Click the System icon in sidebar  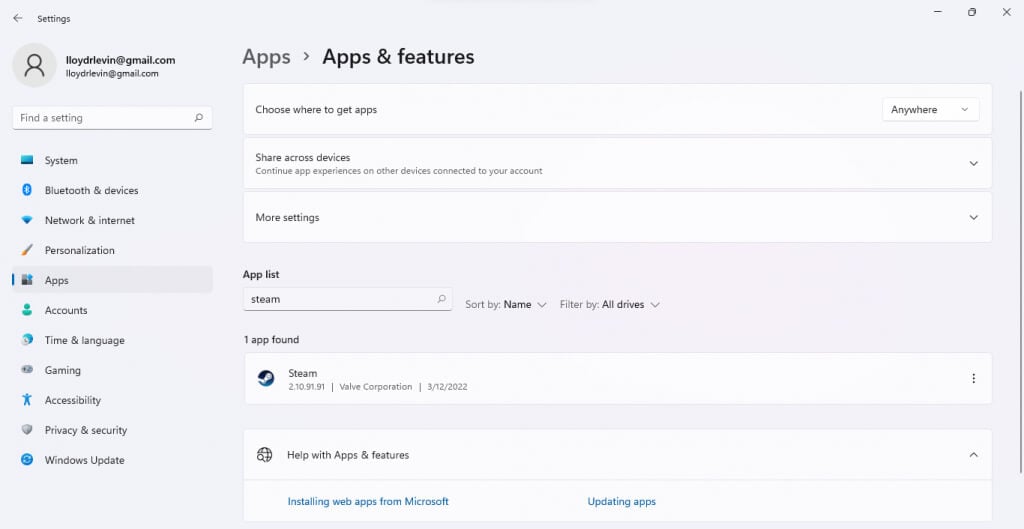(x=27, y=160)
